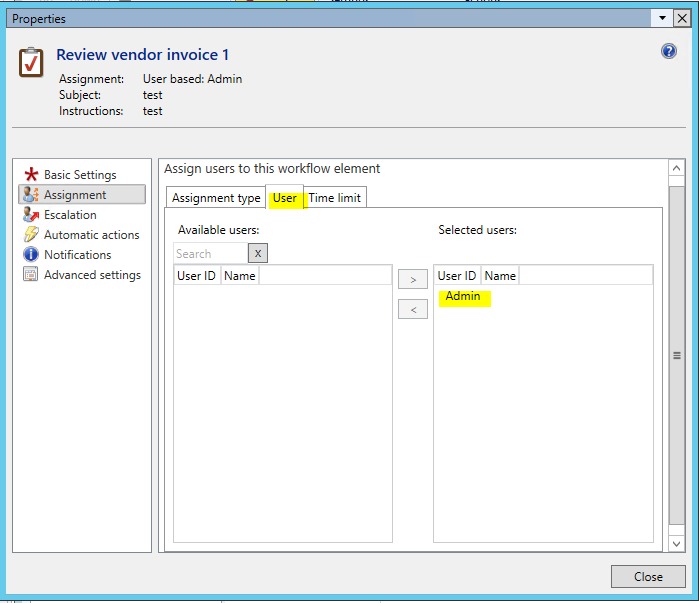Open the Properties title bar dropdown arrow

662,18
